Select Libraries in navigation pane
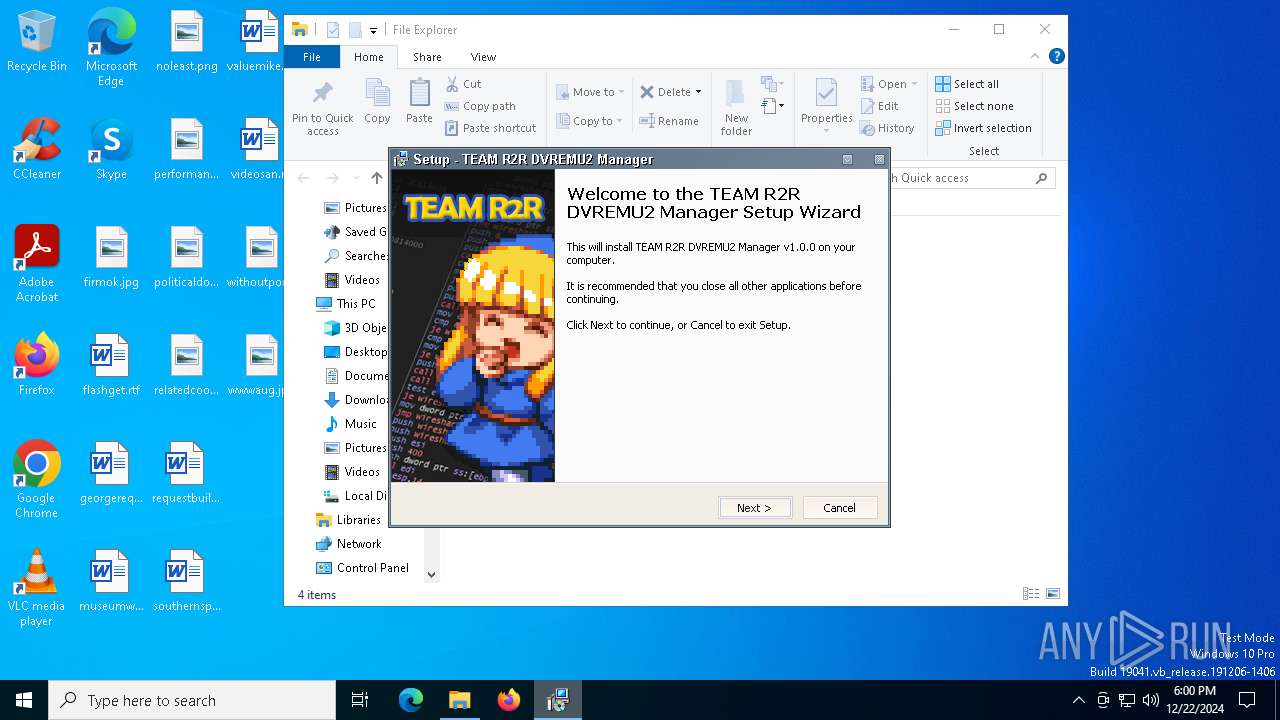Viewport: 1280px width, 720px height. coord(348,520)
